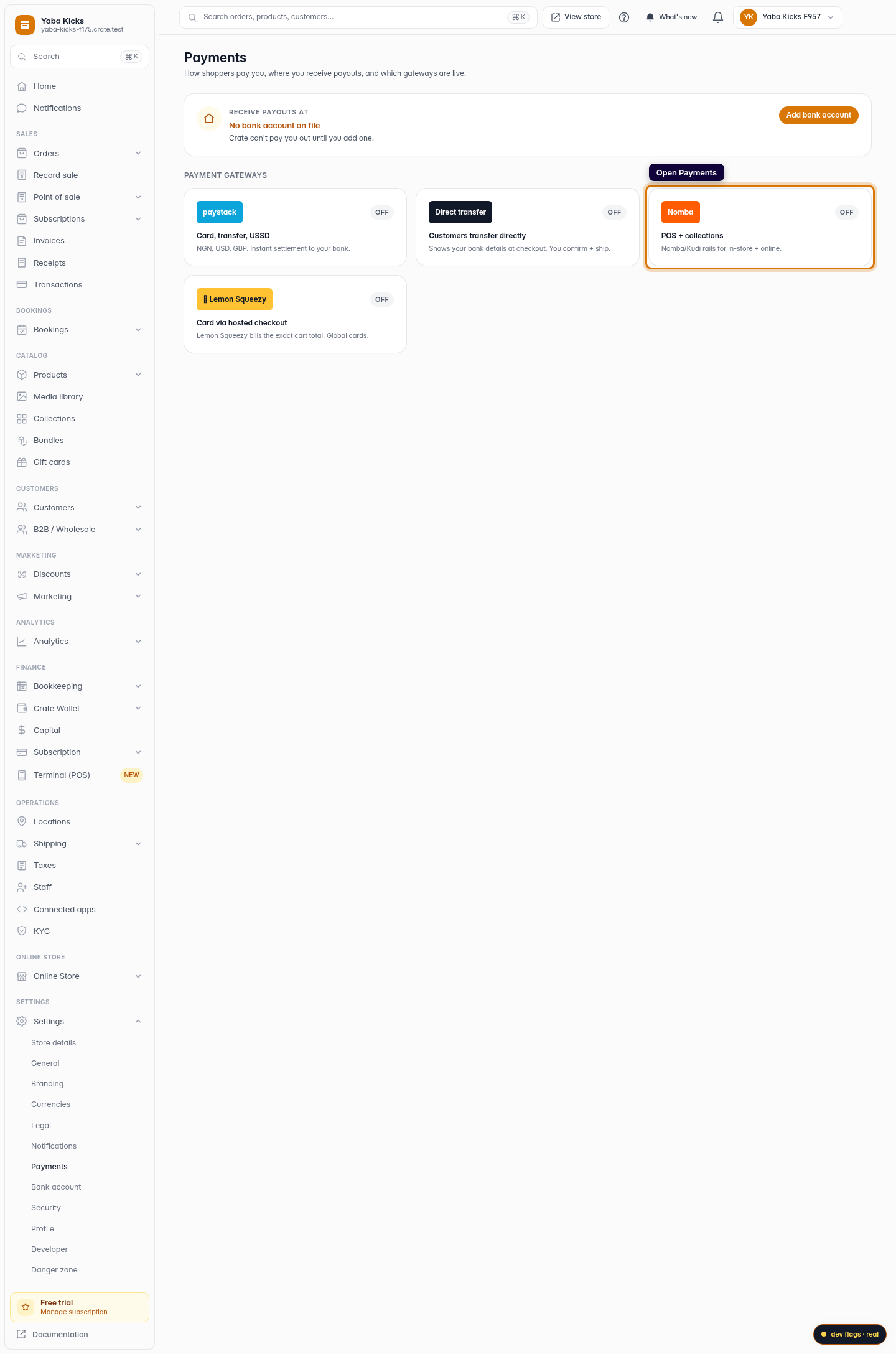Click the Lemon Squeezy logo badge
This screenshot has height=1354, width=896.
click(x=235, y=299)
